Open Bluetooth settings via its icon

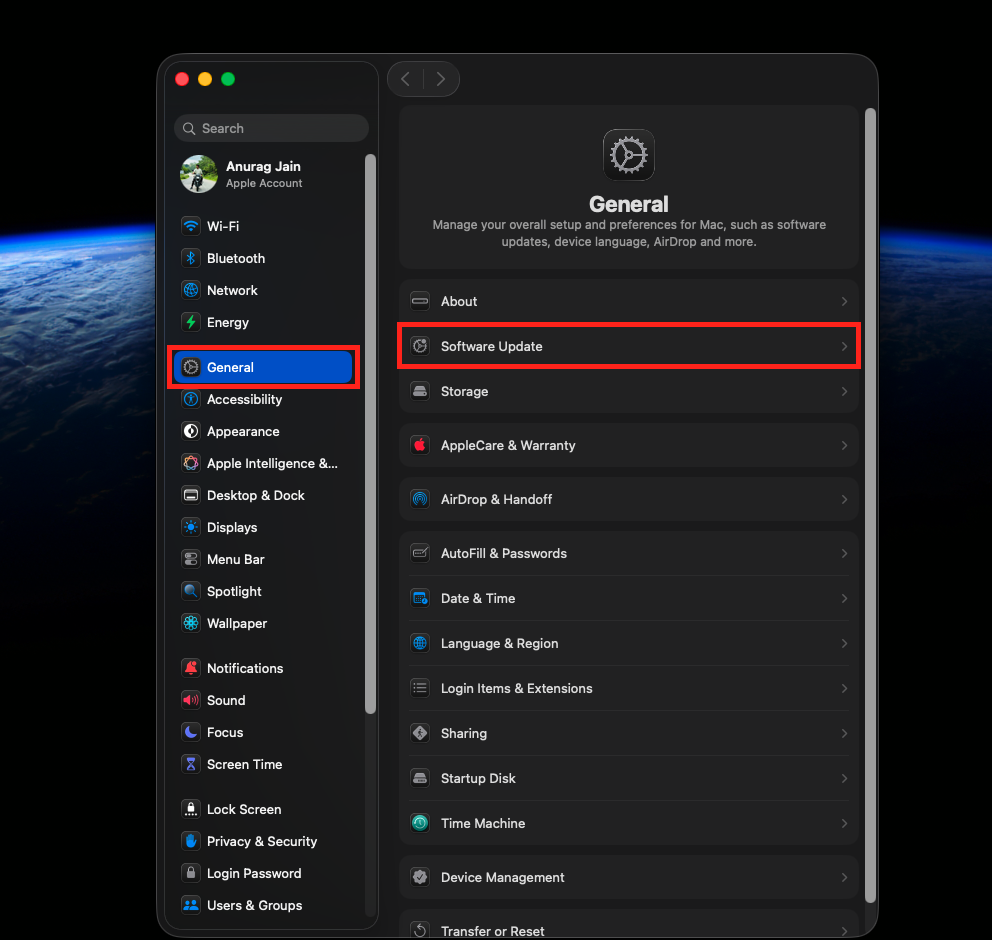(190, 258)
